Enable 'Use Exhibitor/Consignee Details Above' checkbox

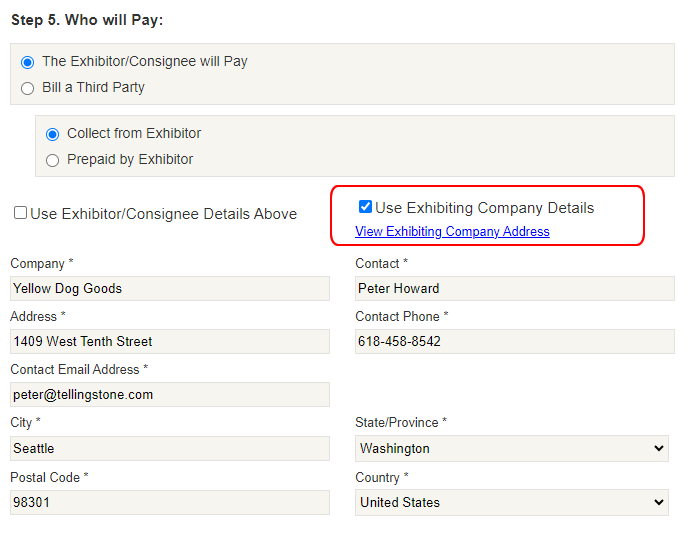(x=20, y=213)
